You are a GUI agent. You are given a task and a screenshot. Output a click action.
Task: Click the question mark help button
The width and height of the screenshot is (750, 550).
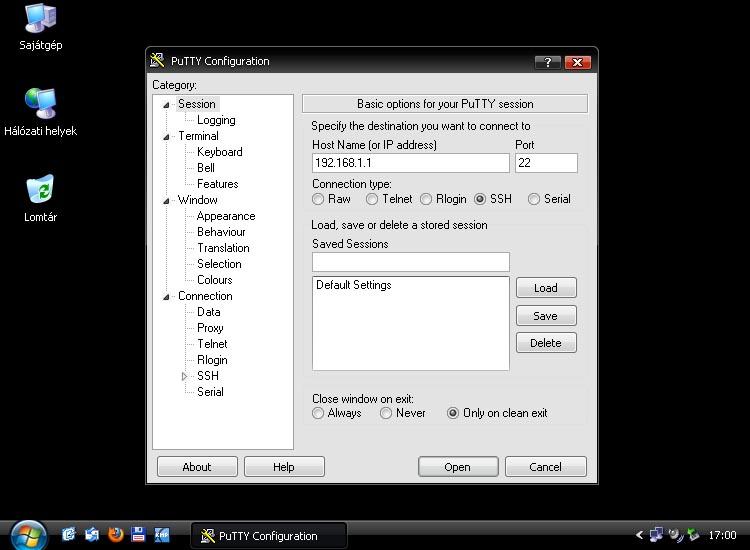pyautogui.click(x=548, y=62)
